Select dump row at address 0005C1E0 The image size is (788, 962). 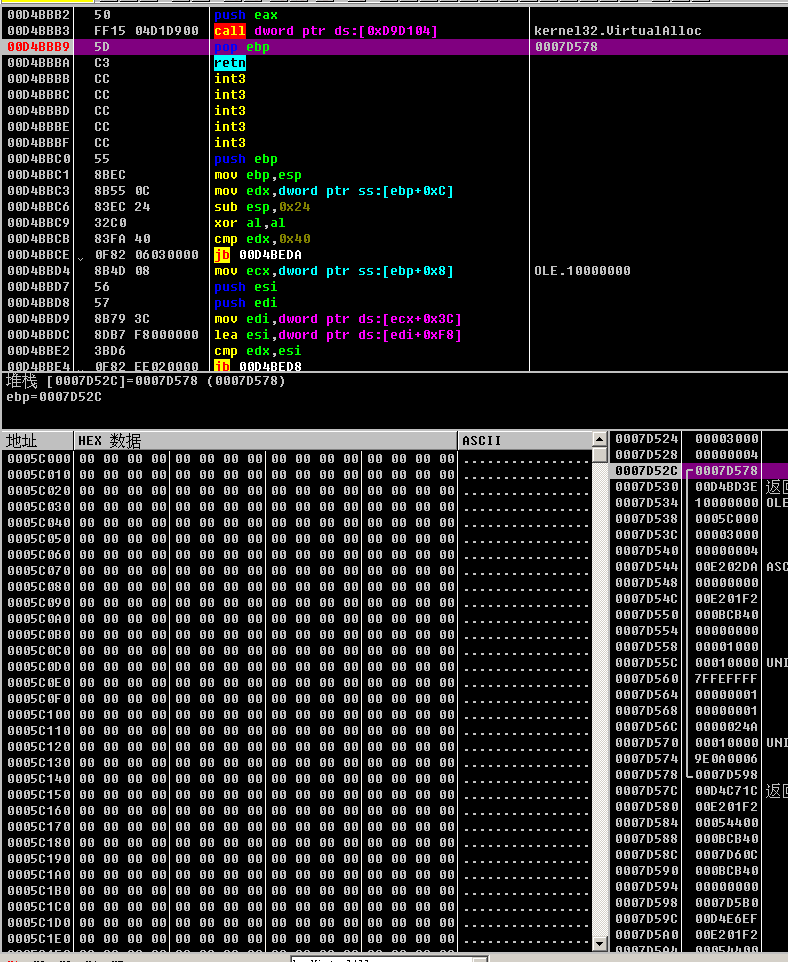298,938
